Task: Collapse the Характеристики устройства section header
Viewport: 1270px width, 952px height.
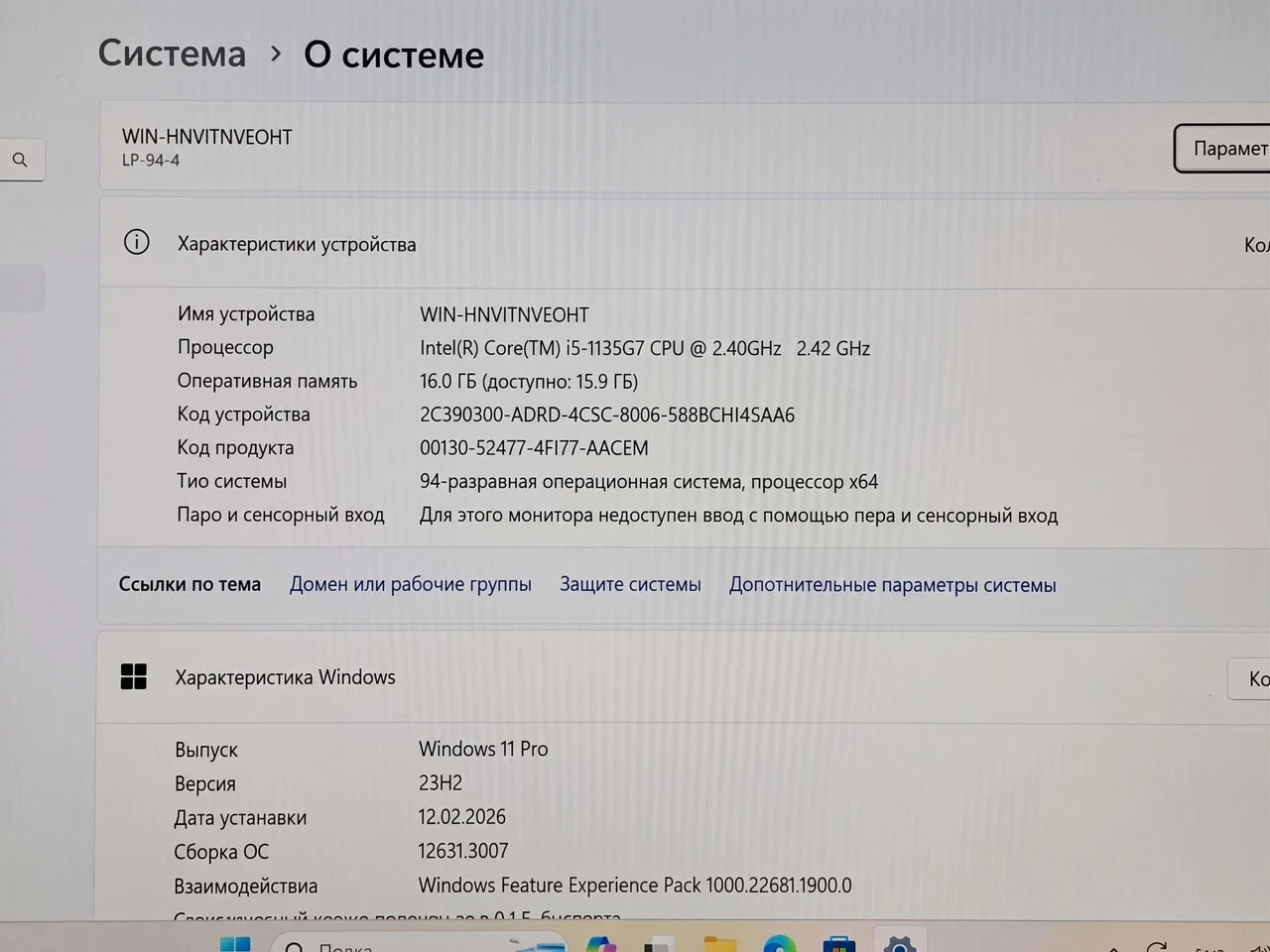Action: coord(685,244)
